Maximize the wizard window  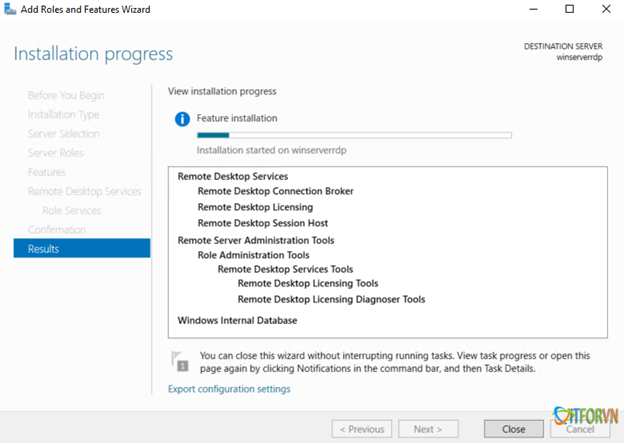point(569,9)
